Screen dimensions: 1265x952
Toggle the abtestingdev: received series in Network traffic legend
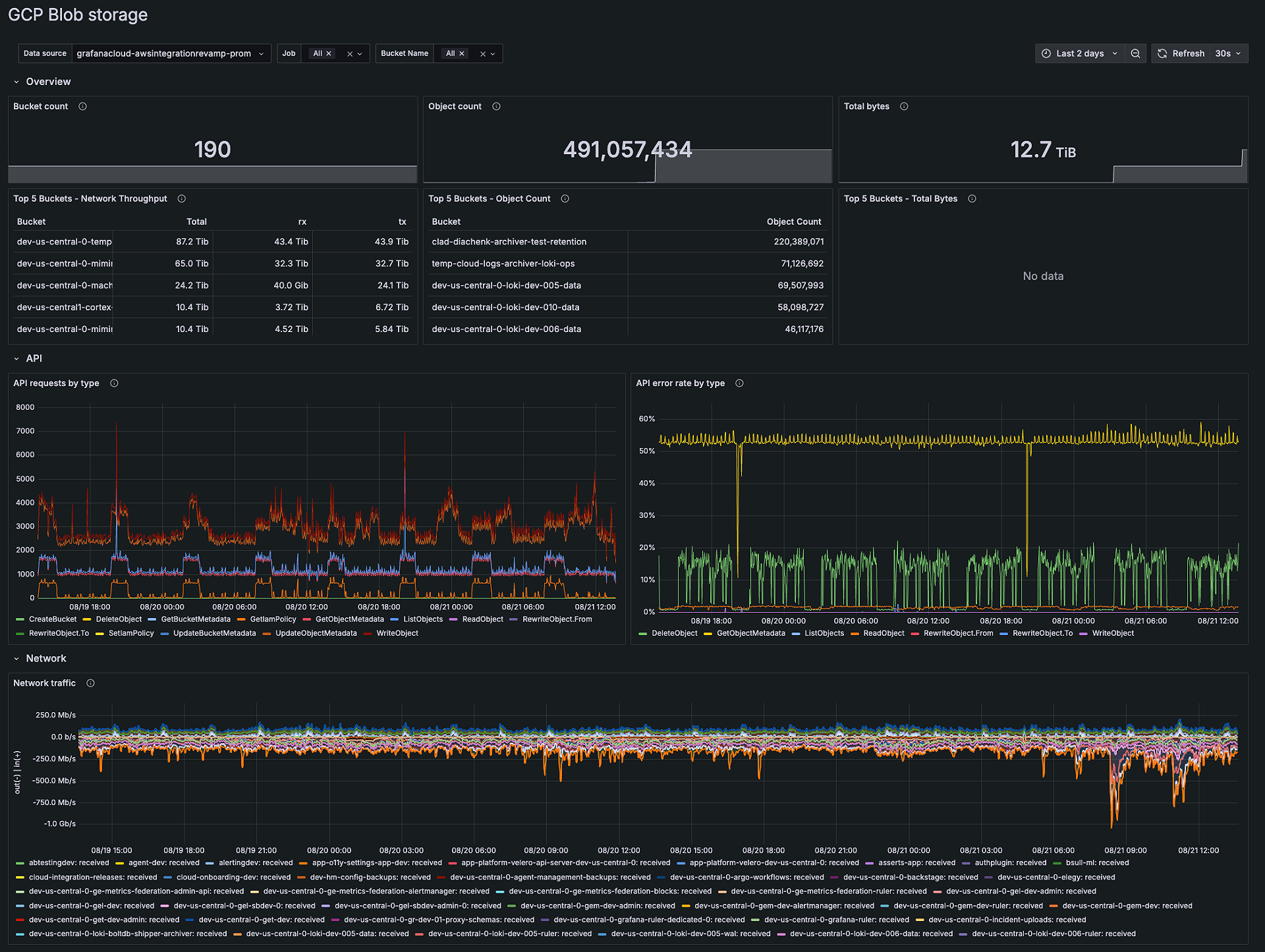[70, 862]
